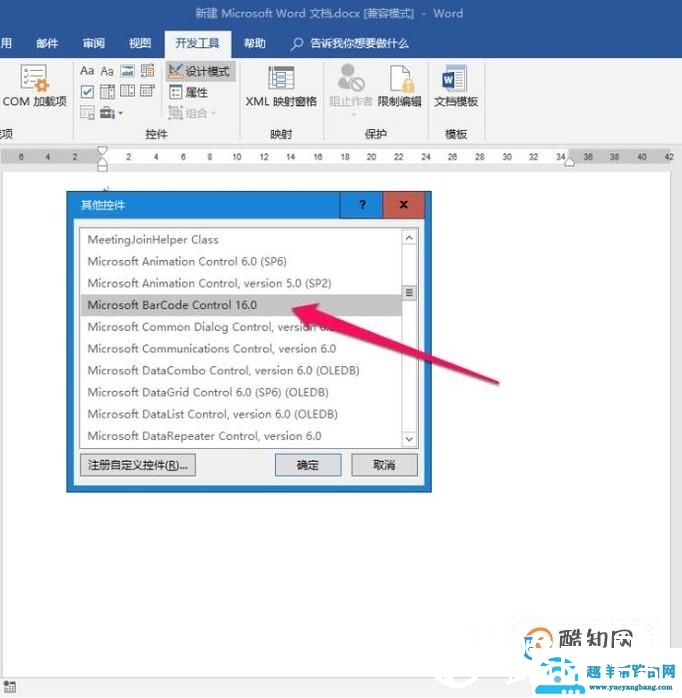The width and height of the screenshot is (682, 698).
Task: Switch to 视图 View tab
Action: [140, 44]
